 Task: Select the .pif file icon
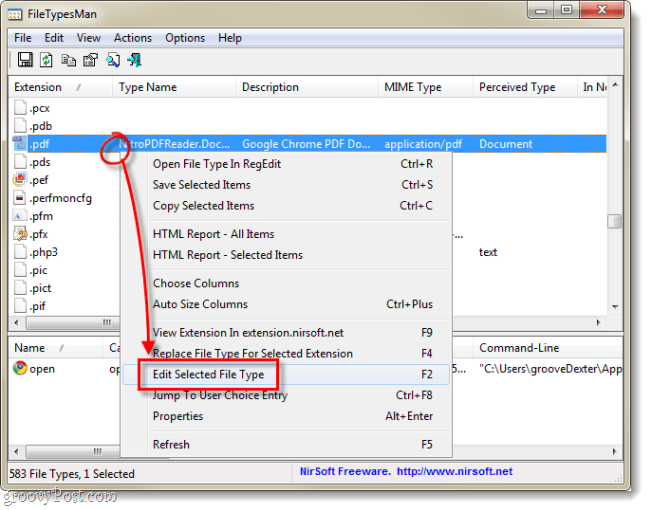[x=20, y=306]
